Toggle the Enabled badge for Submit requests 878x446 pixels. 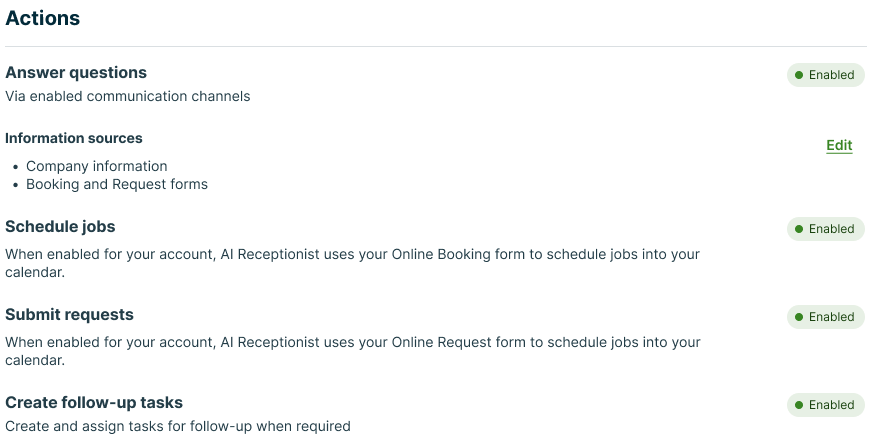pos(826,317)
